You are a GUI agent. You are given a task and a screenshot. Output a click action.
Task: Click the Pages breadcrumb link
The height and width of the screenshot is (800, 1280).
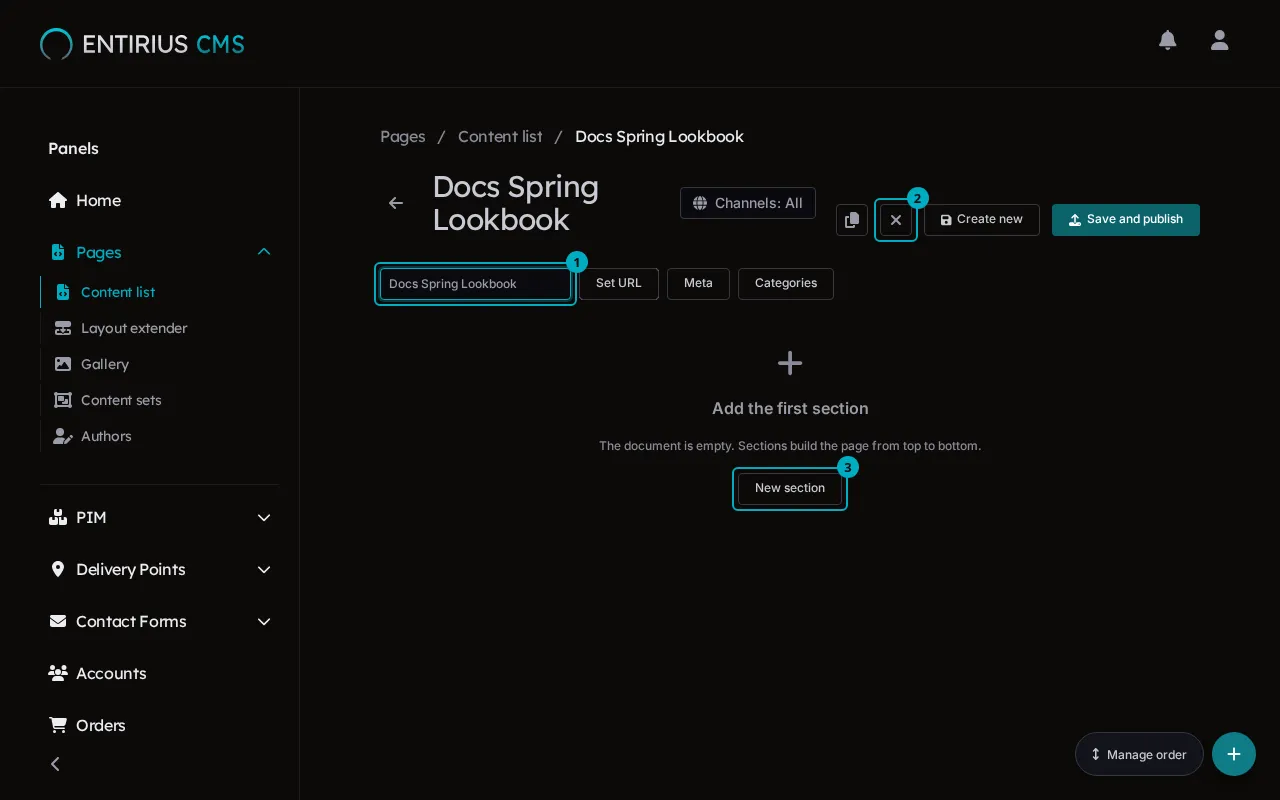pyautogui.click(x=403, y=136)
